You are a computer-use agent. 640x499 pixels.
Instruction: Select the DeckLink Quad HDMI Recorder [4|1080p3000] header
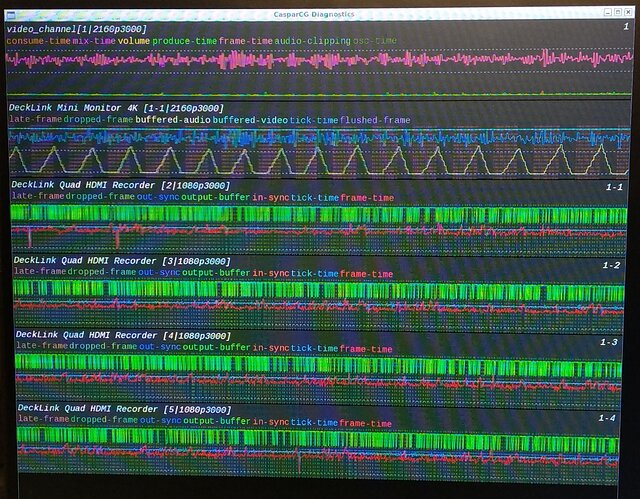tap(123, 335)
